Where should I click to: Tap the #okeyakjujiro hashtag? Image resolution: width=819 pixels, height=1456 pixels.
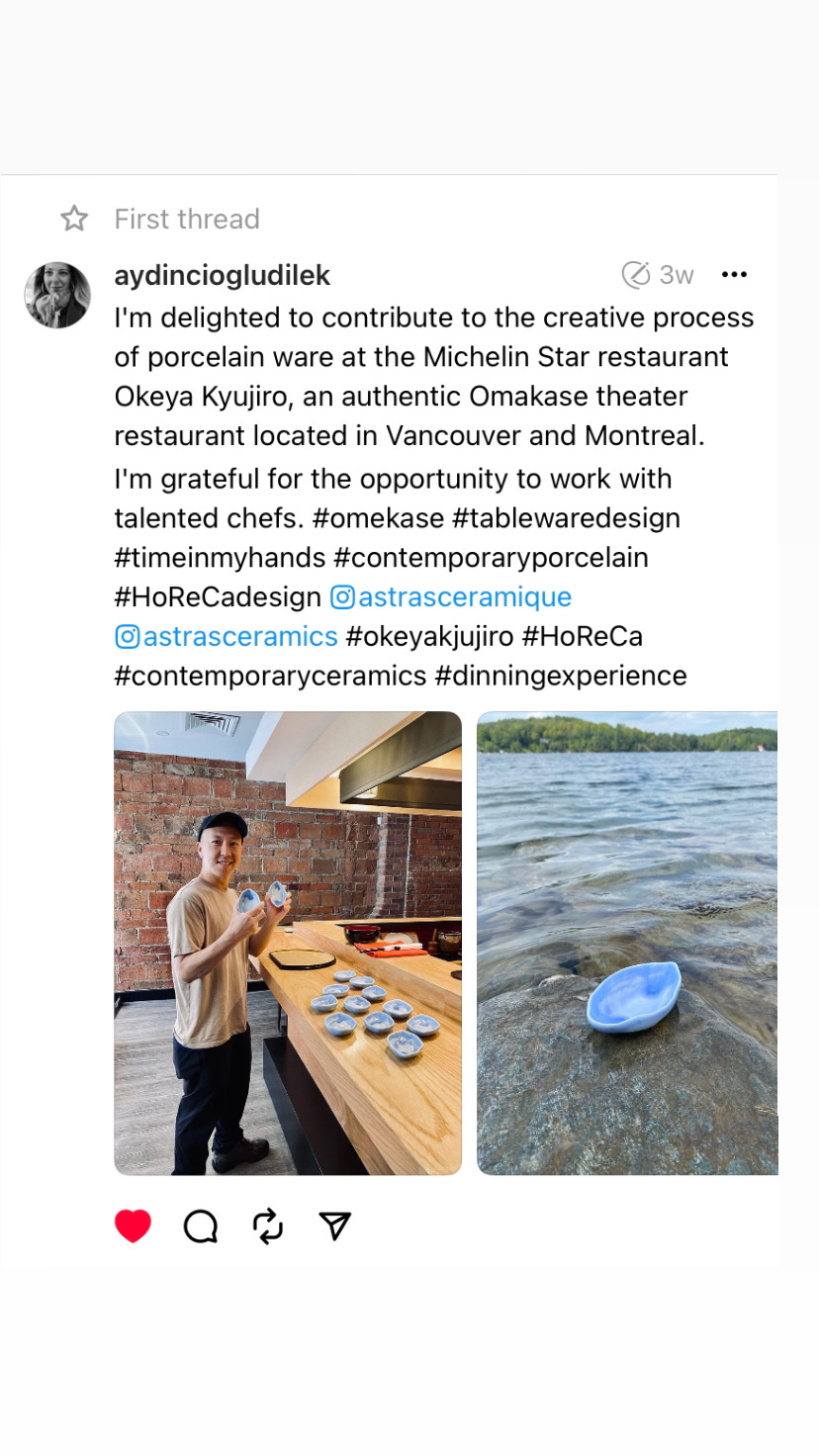tap(429, 637)
